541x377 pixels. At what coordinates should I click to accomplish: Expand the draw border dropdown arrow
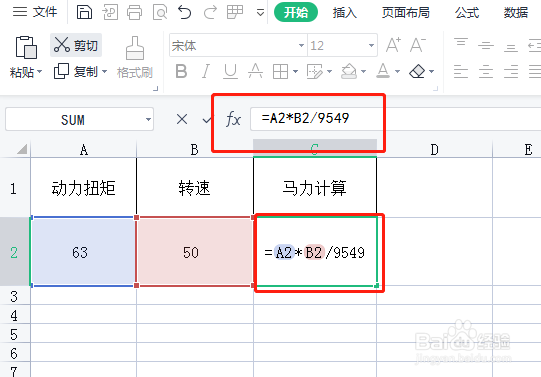point(329,72)
